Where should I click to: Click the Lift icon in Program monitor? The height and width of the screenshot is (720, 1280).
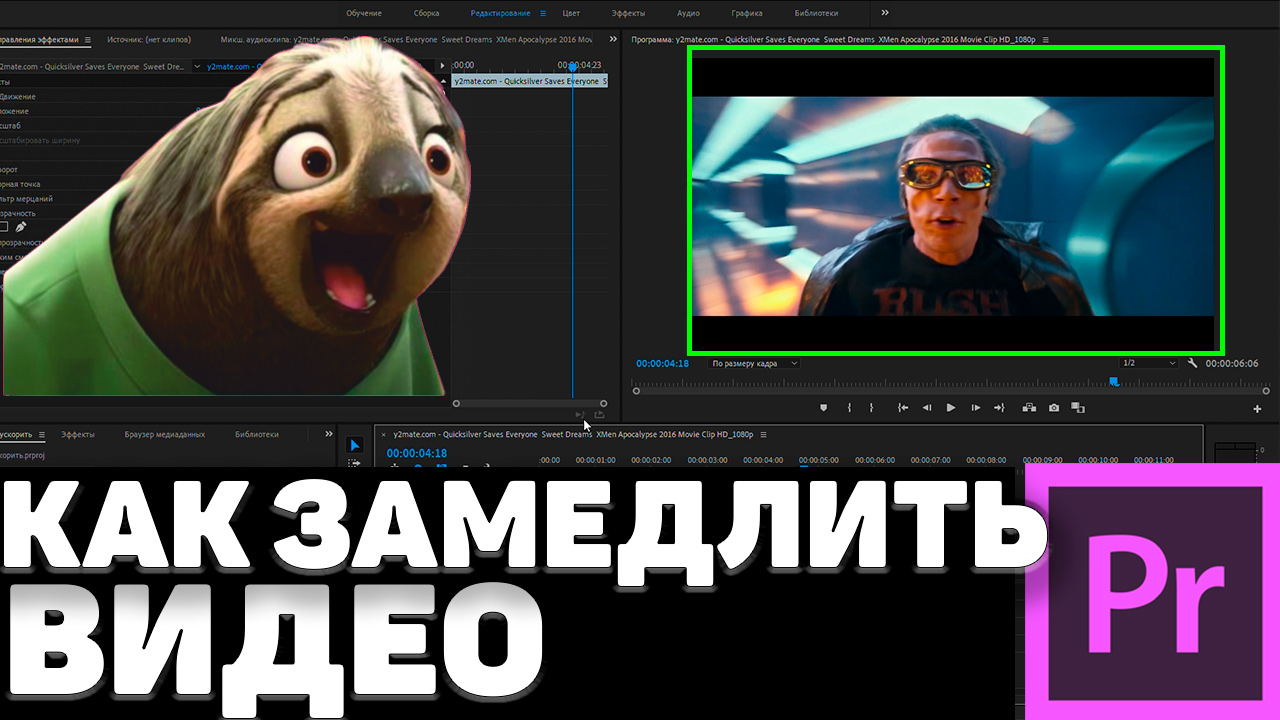[1028, 408]
